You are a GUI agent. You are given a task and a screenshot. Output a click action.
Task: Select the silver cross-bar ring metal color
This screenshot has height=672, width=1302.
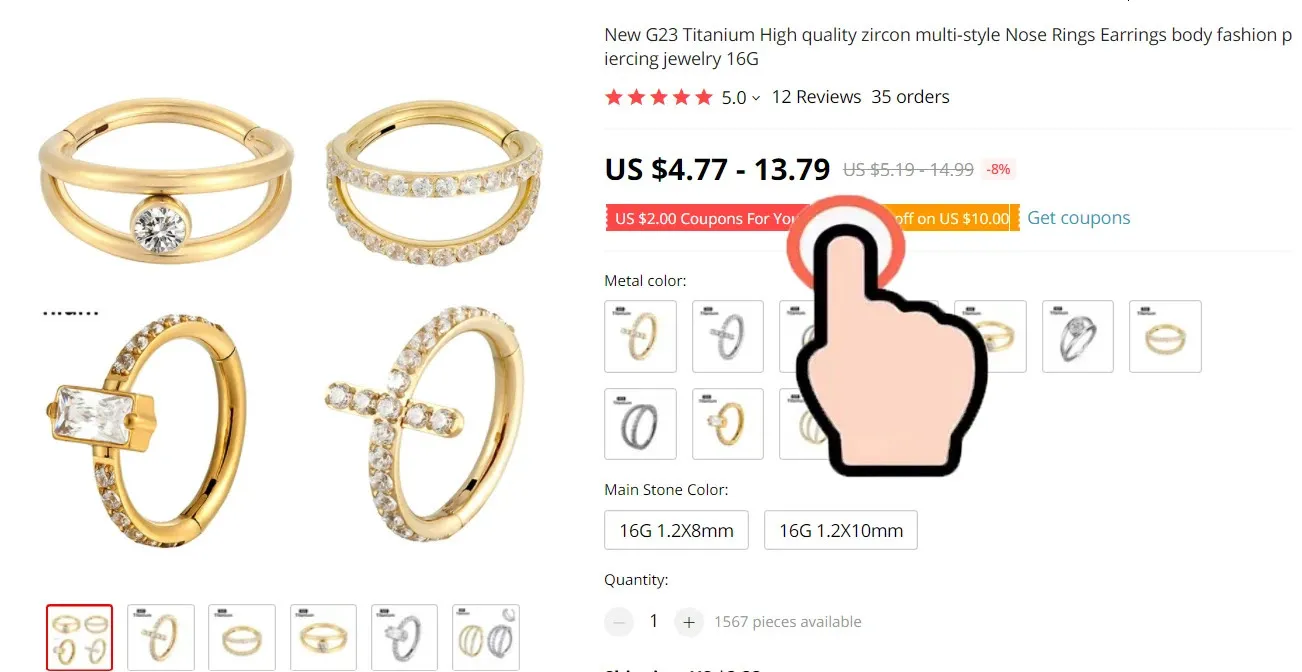(728, 337)
